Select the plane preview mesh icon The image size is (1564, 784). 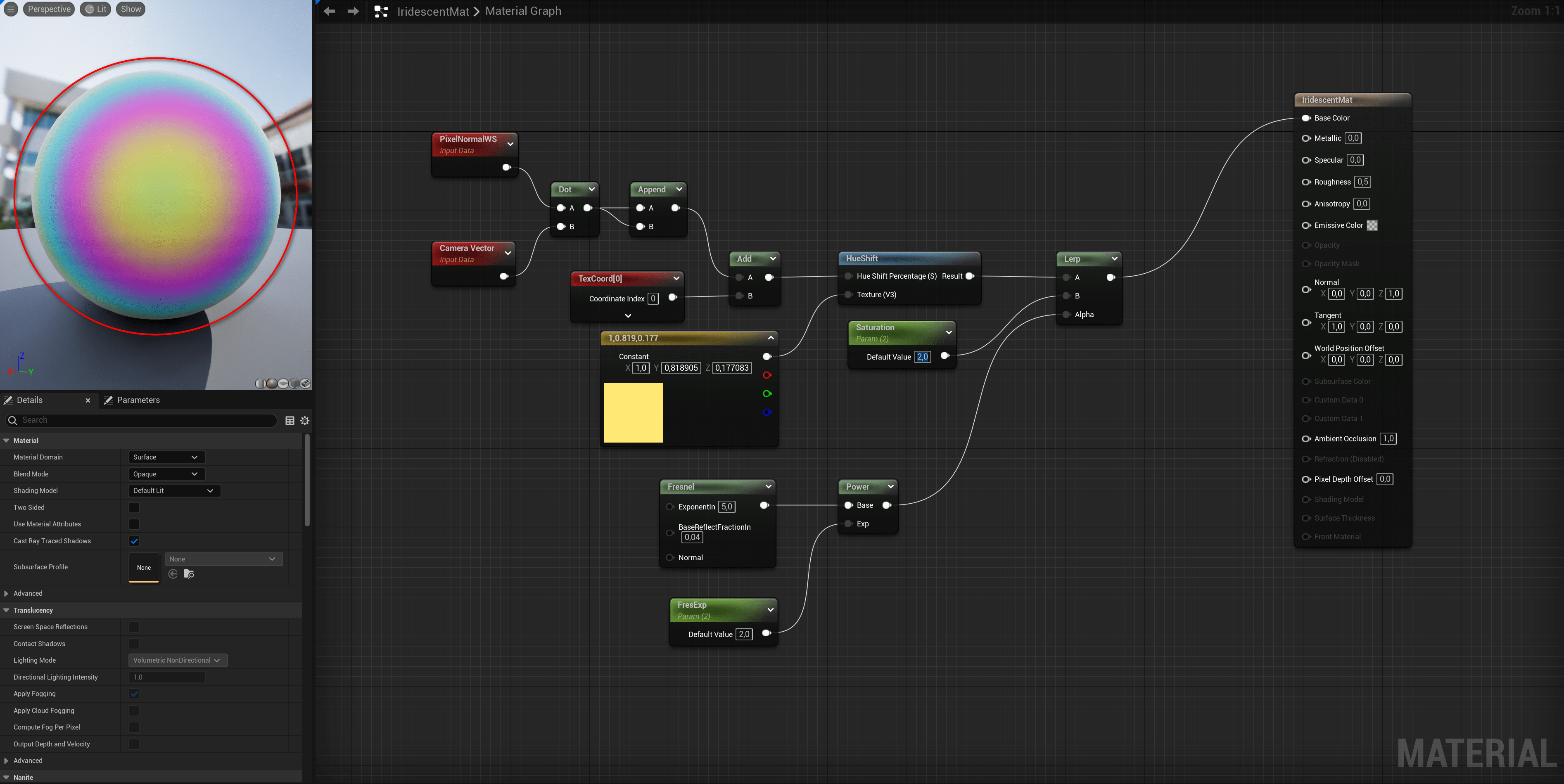click(284, 384)
